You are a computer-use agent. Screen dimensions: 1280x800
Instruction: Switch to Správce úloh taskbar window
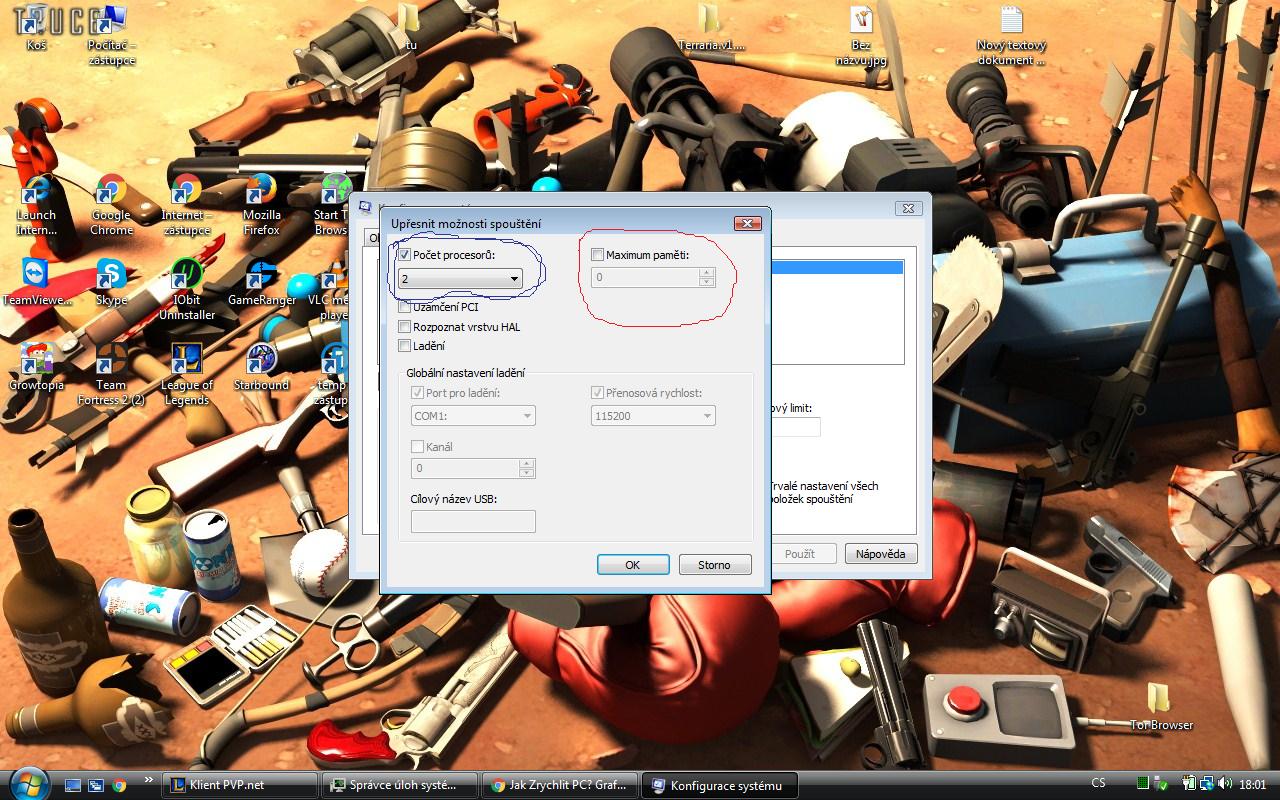[x=400, y=785]
